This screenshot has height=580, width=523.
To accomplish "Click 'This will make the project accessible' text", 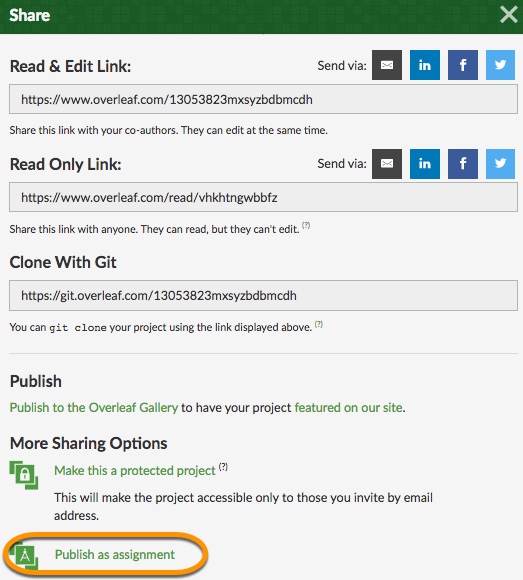I will coord(243,506).
